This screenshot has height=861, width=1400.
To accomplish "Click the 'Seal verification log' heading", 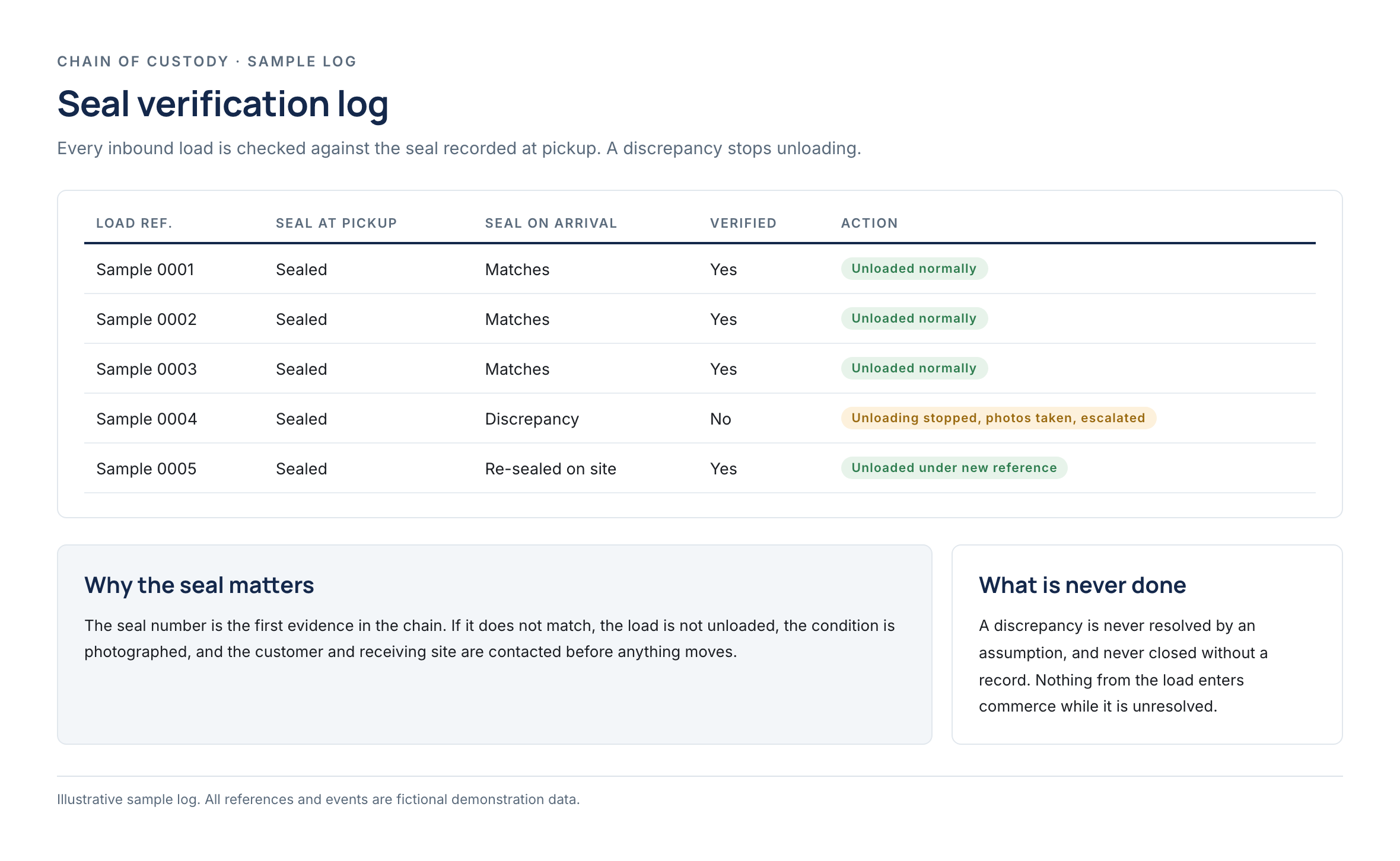I will point(222,104).
